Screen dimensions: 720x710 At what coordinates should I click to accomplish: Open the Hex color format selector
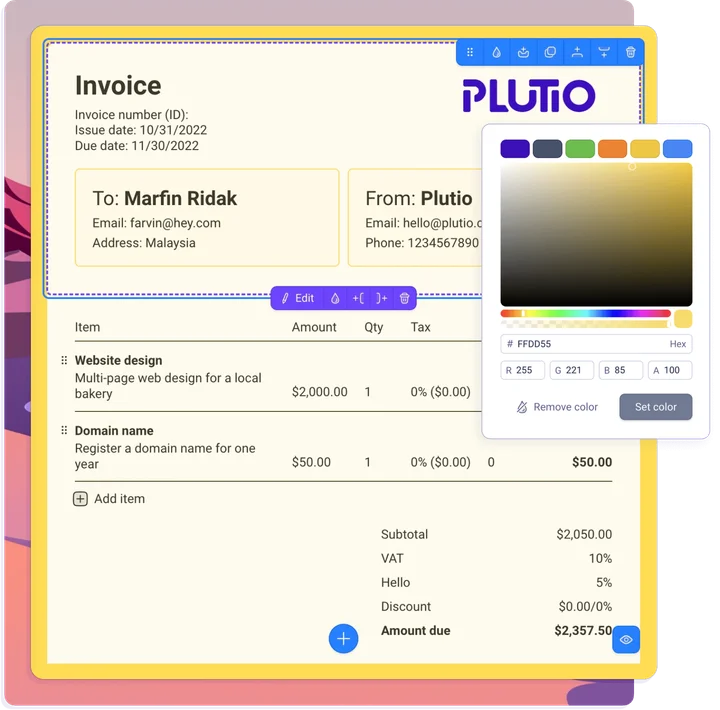(677, 344)
